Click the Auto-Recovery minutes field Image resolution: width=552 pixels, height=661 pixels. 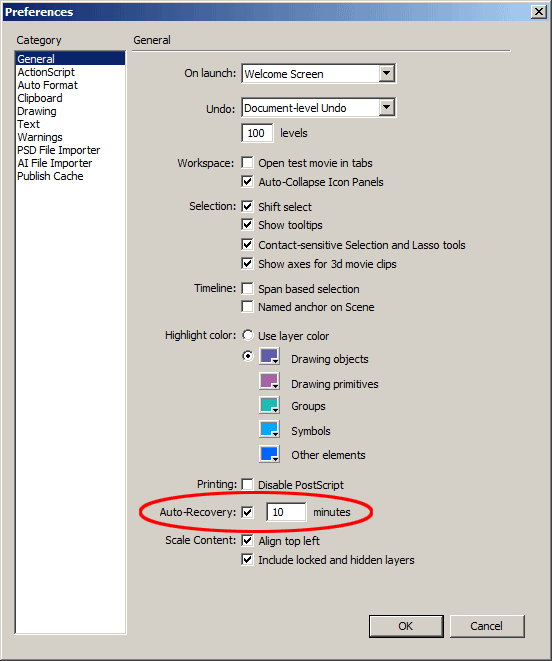pyautogui.click(x=286, y=512)
